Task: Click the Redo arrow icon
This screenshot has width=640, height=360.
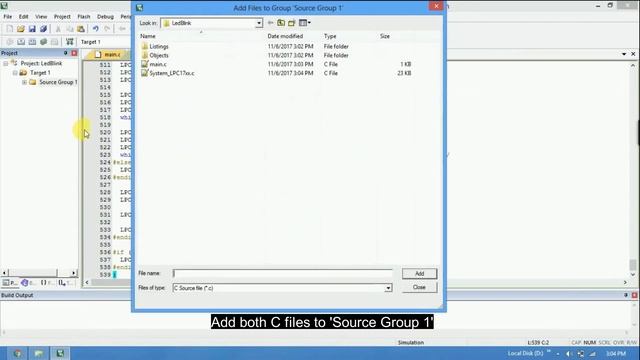Action: click(x=107, y=29)
